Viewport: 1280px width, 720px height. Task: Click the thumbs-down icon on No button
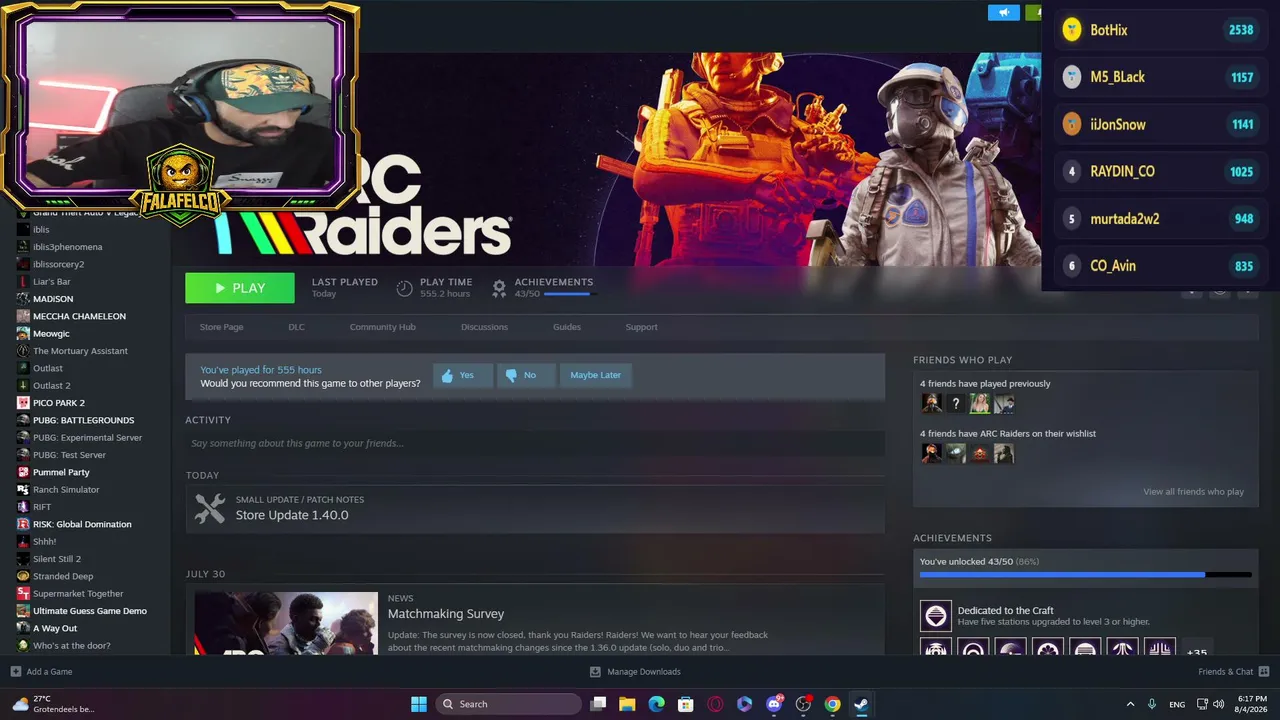512,375
